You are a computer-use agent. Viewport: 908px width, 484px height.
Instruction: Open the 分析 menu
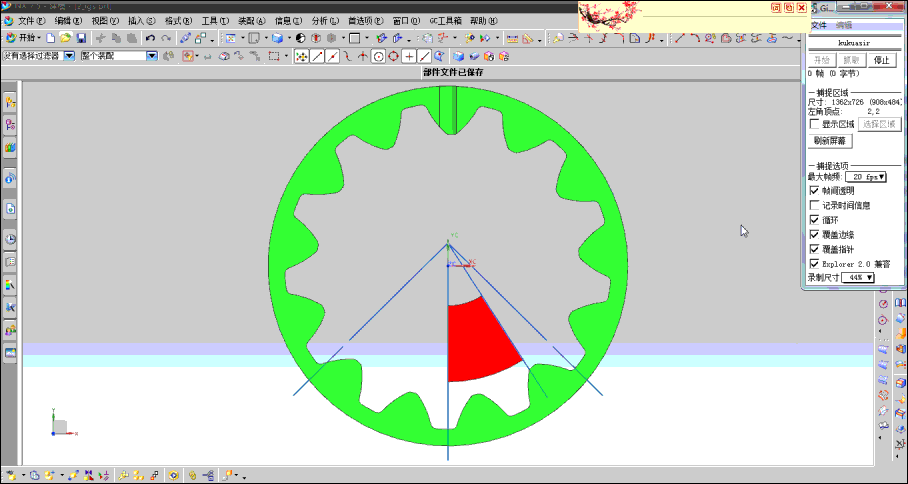click(325, 21)
